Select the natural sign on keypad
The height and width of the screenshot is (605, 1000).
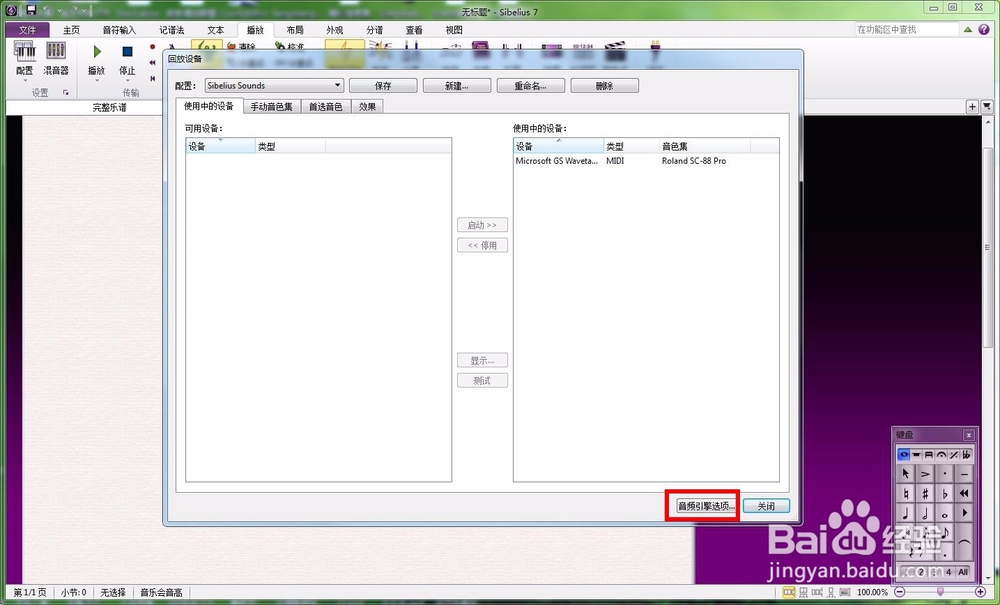pyautogui.click(x=905, y=493)
